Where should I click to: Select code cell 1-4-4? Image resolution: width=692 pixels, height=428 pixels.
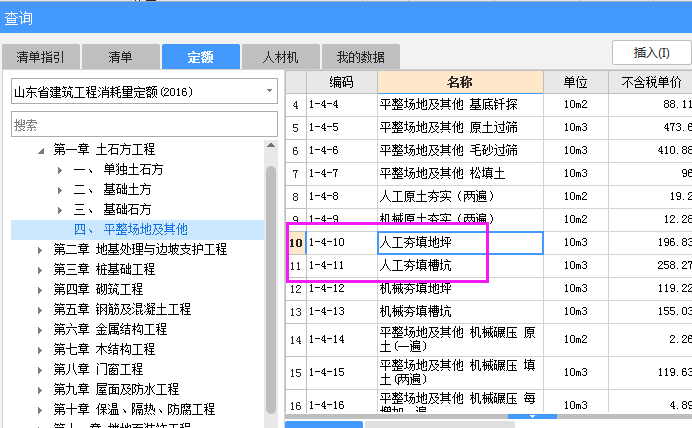click(x=342, y=105)
